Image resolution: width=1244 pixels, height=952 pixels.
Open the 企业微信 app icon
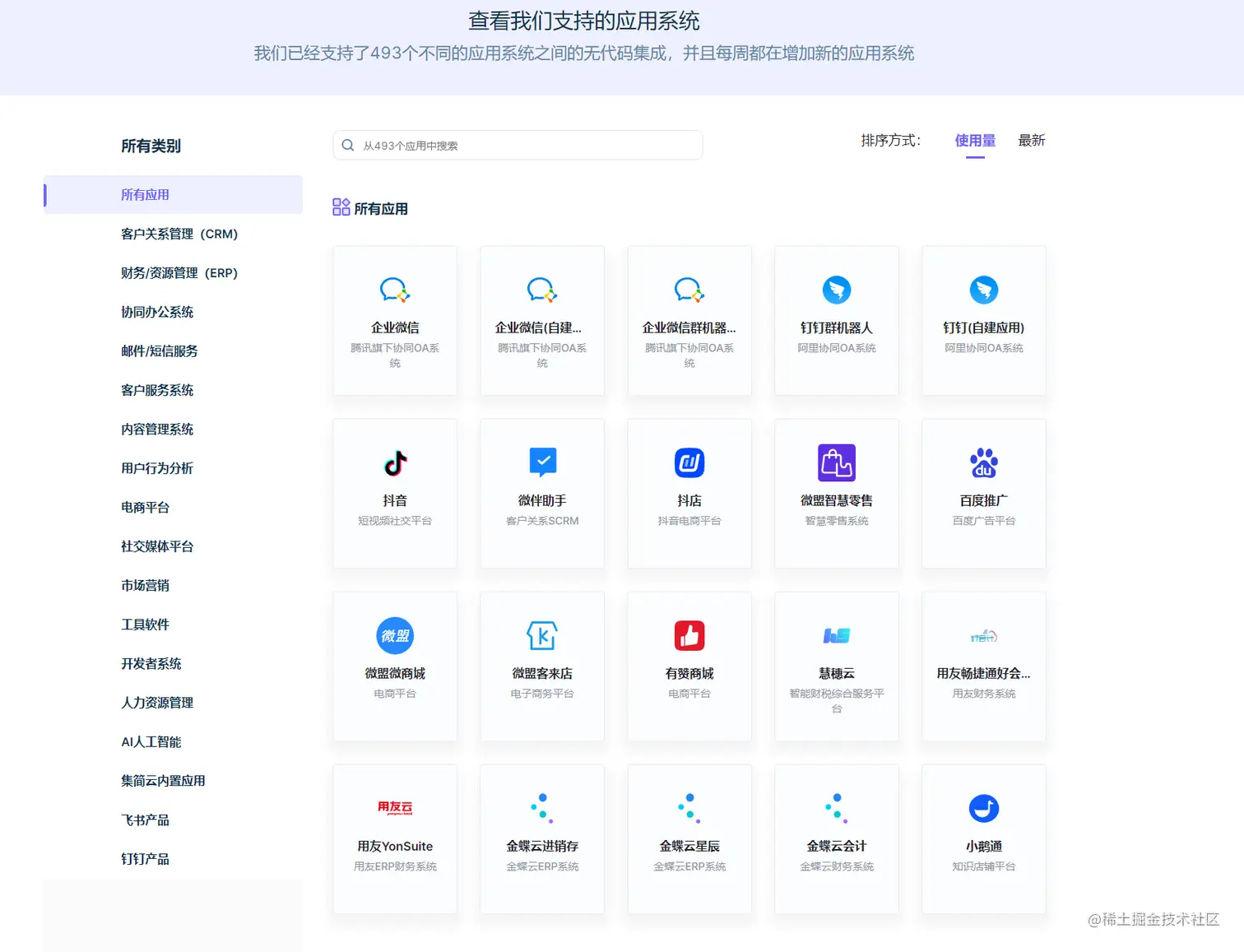tap(395, 290)
